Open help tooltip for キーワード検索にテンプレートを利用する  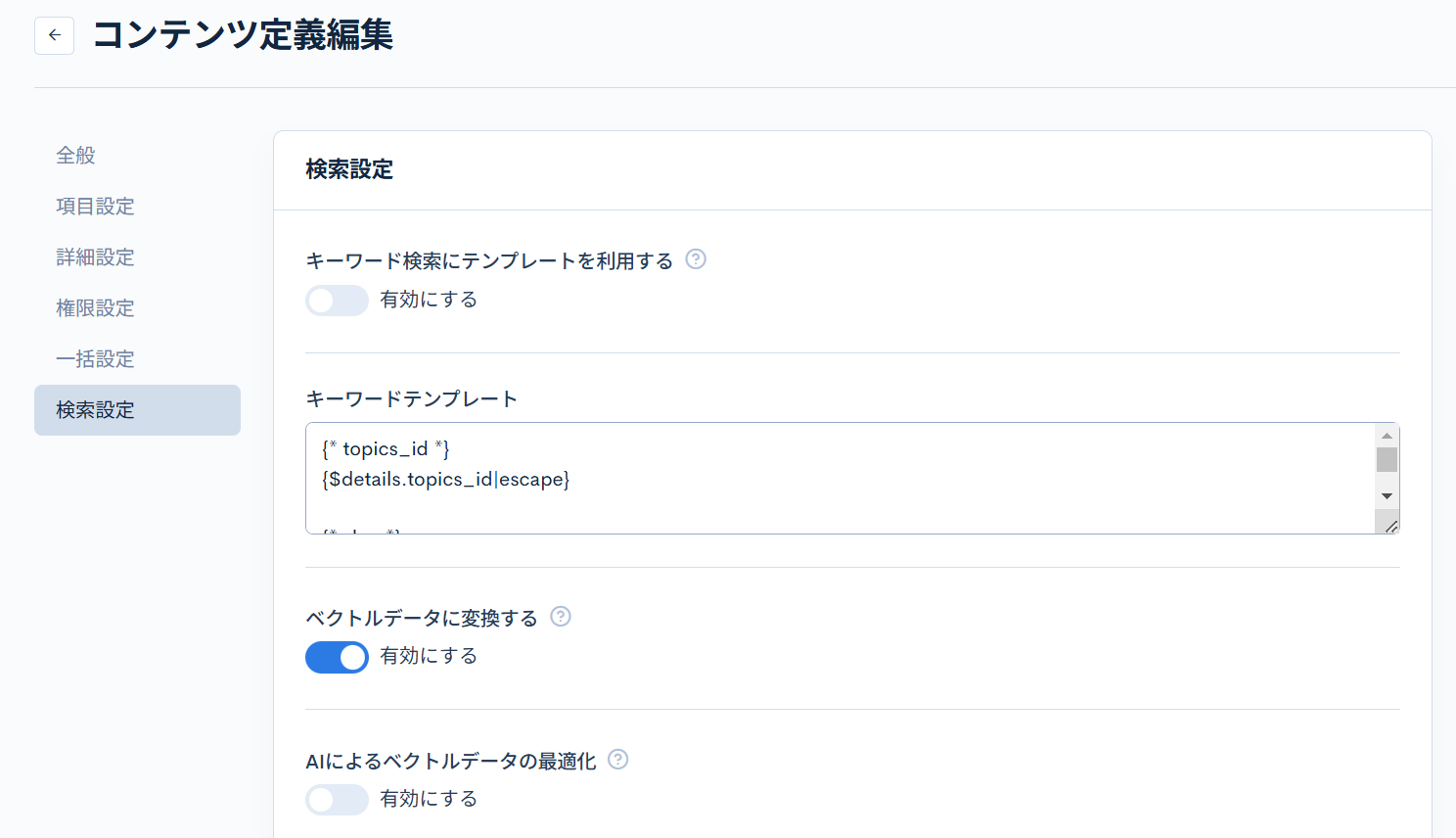(x=696, y=258)
